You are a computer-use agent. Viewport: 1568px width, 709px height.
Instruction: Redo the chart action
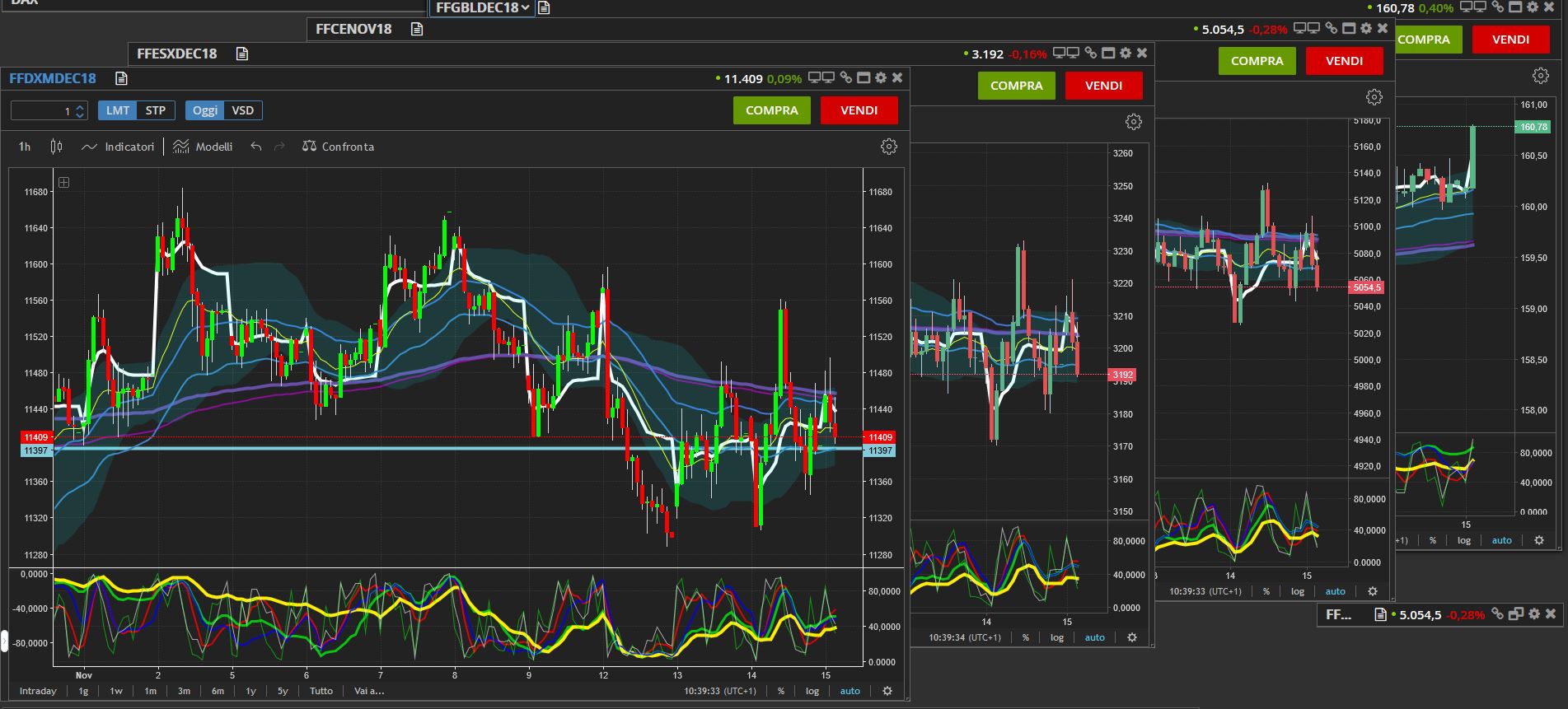click(279, 147)
